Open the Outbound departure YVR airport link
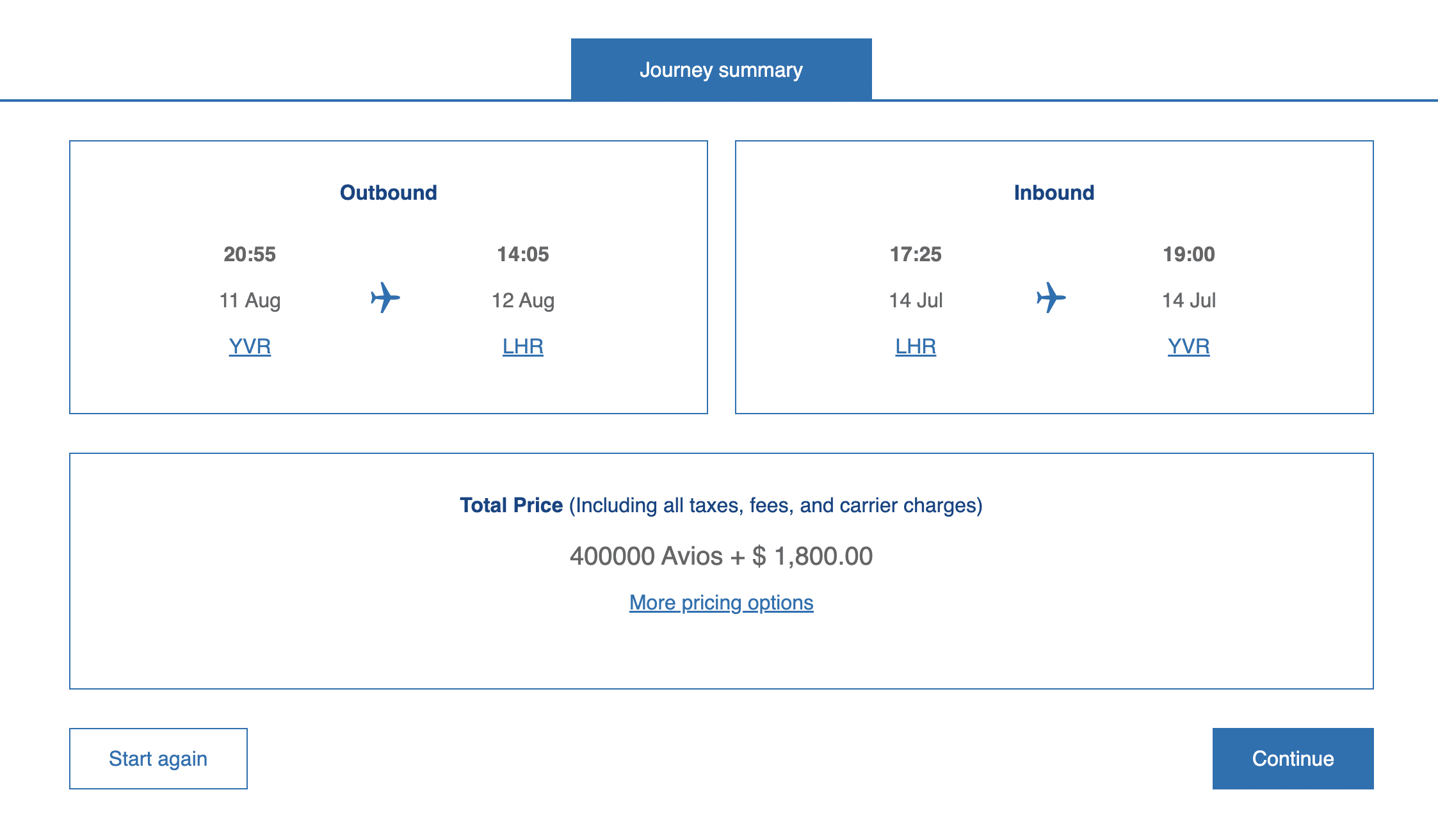Screen dimensions: 1438x840 (x=250, y=346)
